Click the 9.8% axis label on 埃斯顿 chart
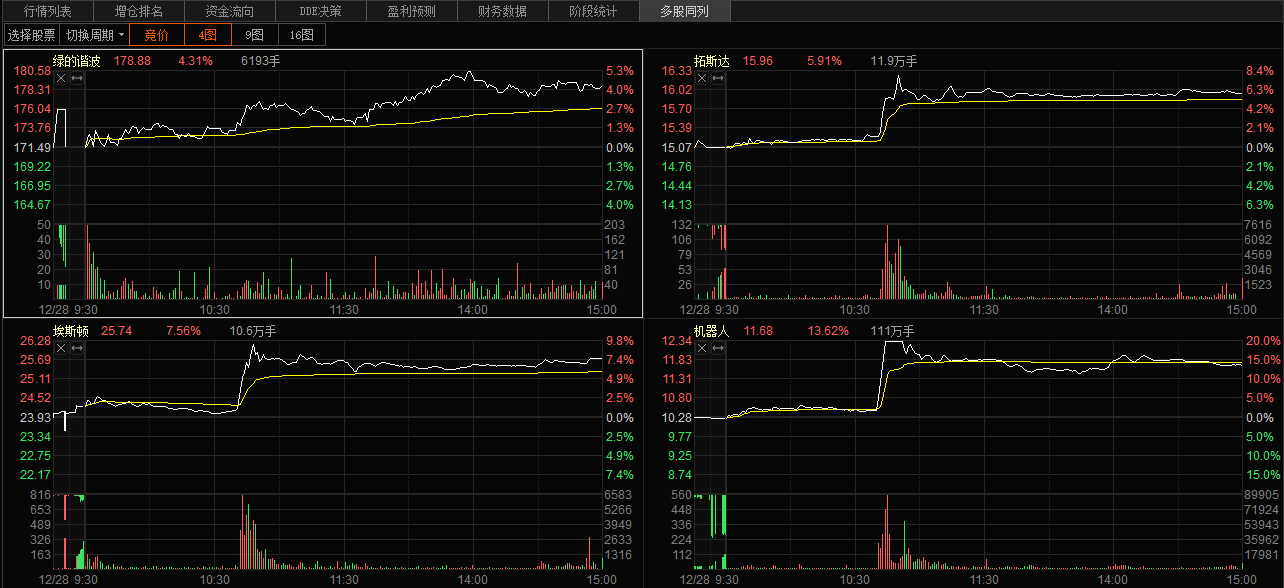The height and width of the screenshot is (588, 1284). click(620, 340)
